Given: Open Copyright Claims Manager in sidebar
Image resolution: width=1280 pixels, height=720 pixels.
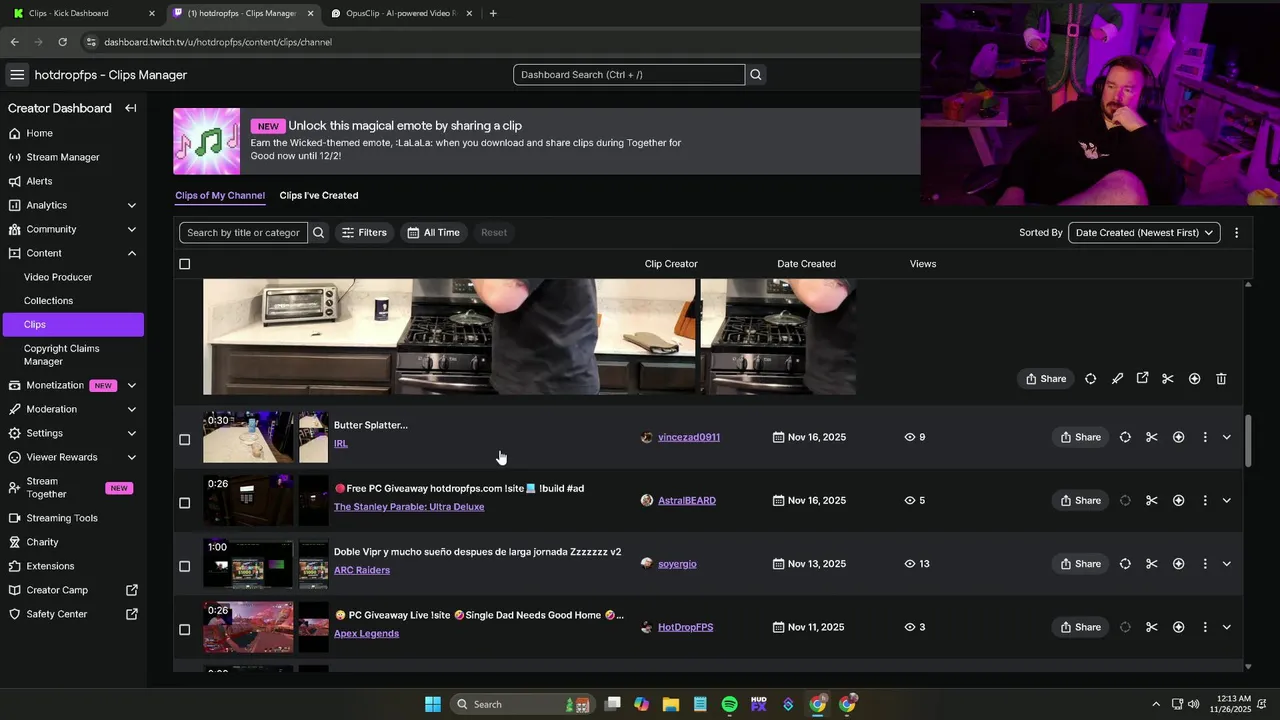Looking at the screenshot, I should [62, 355].
